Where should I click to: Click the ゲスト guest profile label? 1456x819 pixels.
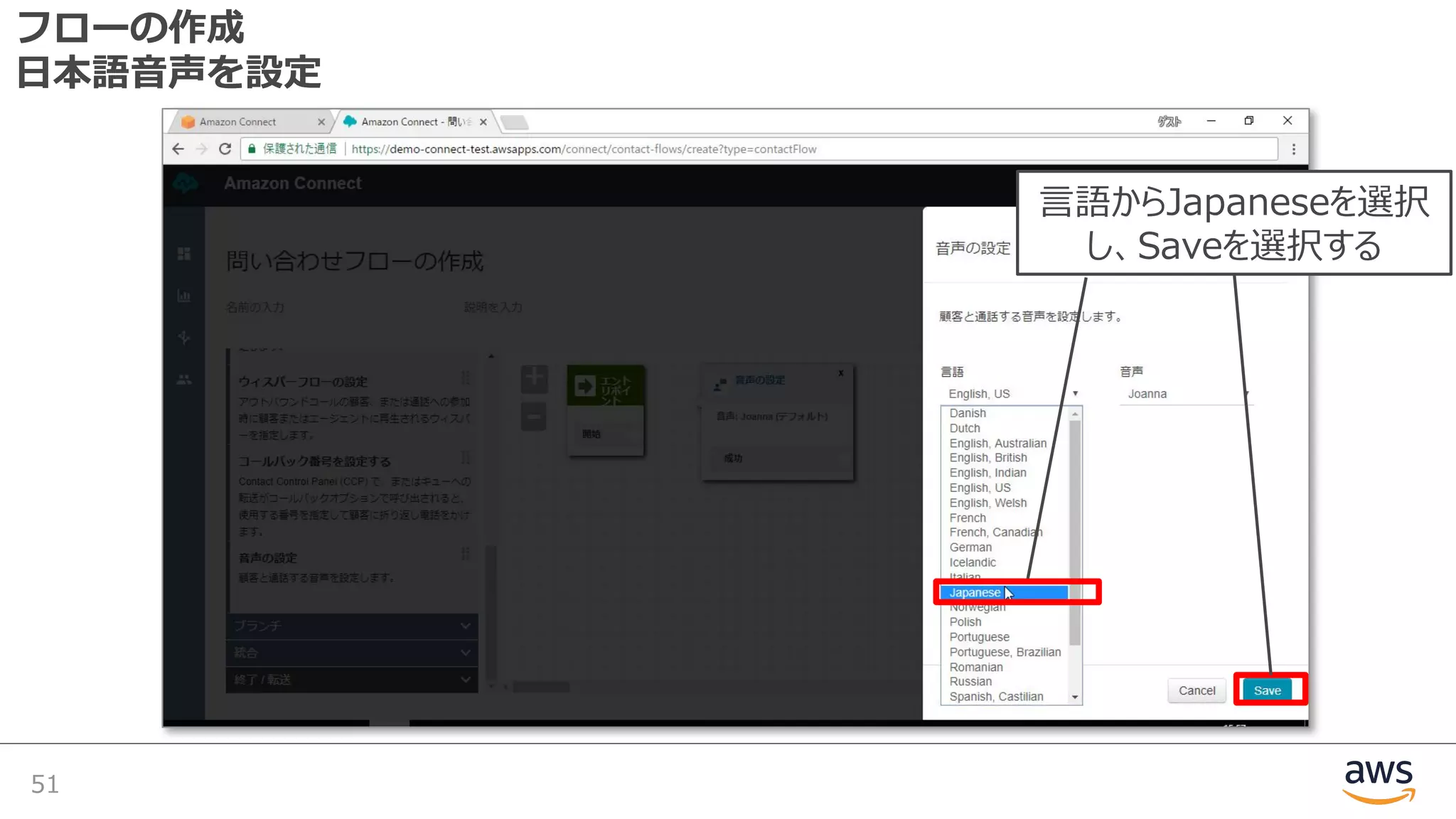pyautogui.click(x=1169, y=122)
